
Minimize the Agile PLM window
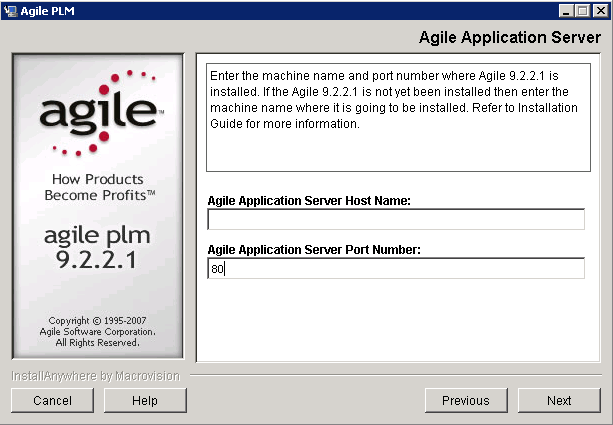565,11
